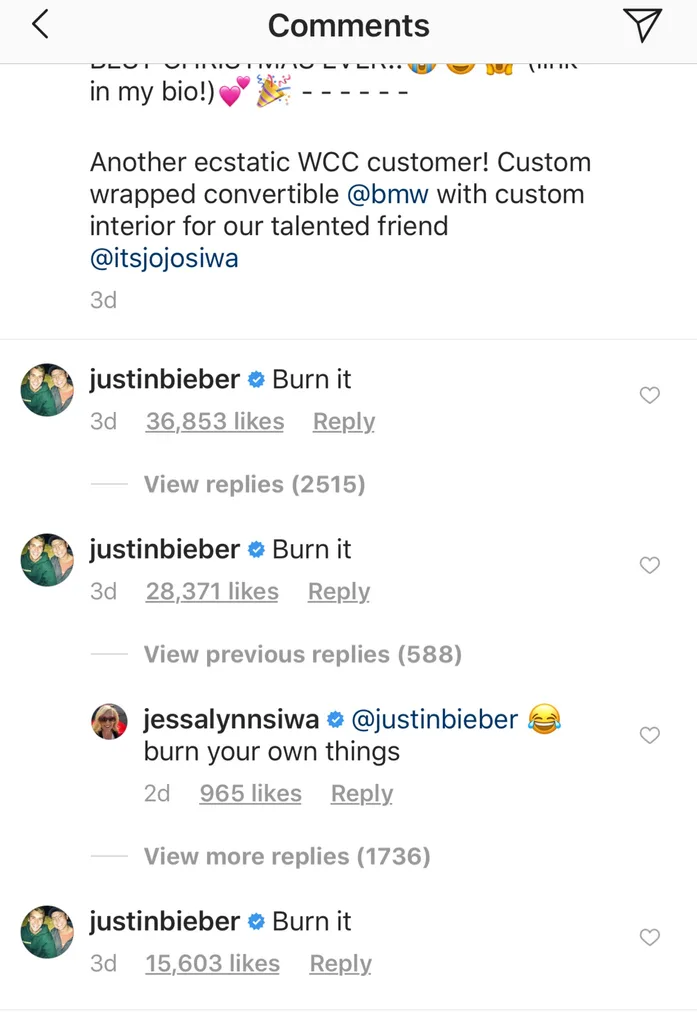Screen dimensions: 697x1023
Task: Expand View replies (2515)
Action: pyautogui.click(x=255, y=484)
